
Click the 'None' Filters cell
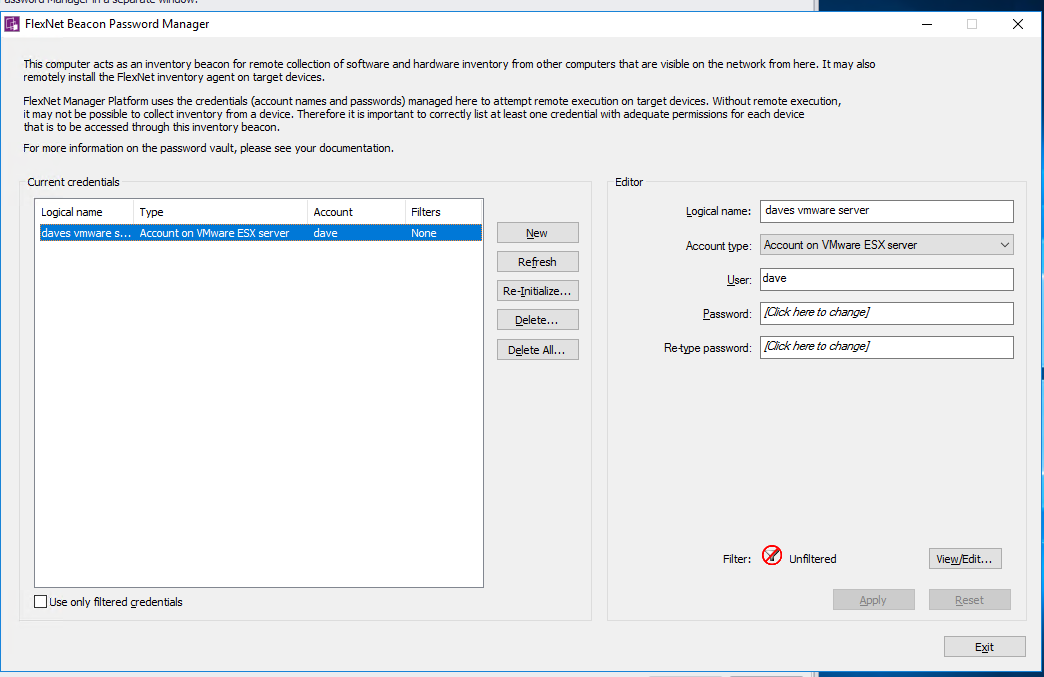coord(423,233)
